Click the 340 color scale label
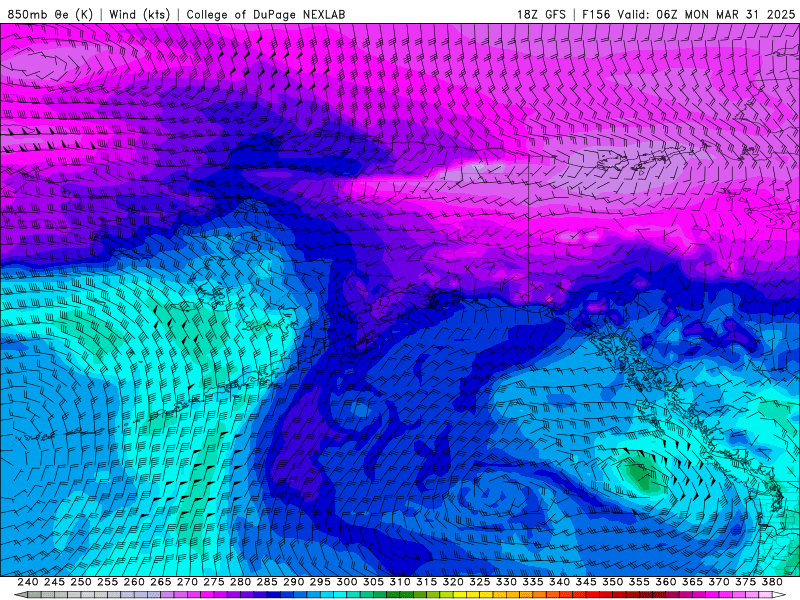This screenshot has height=600, width=800. pyautogui.click(x=559, y=582)
